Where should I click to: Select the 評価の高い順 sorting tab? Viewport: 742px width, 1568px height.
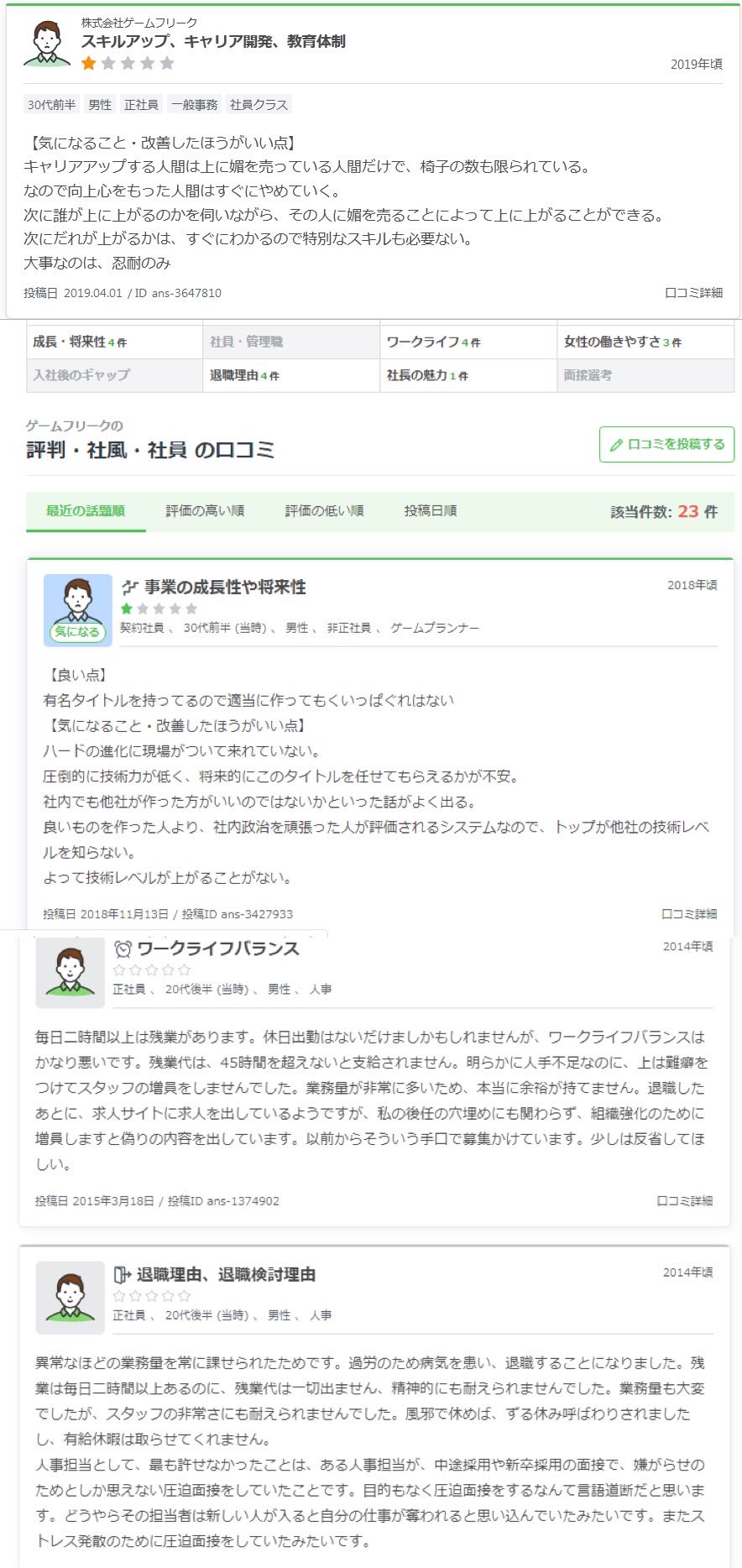click(x=205, y=511)
